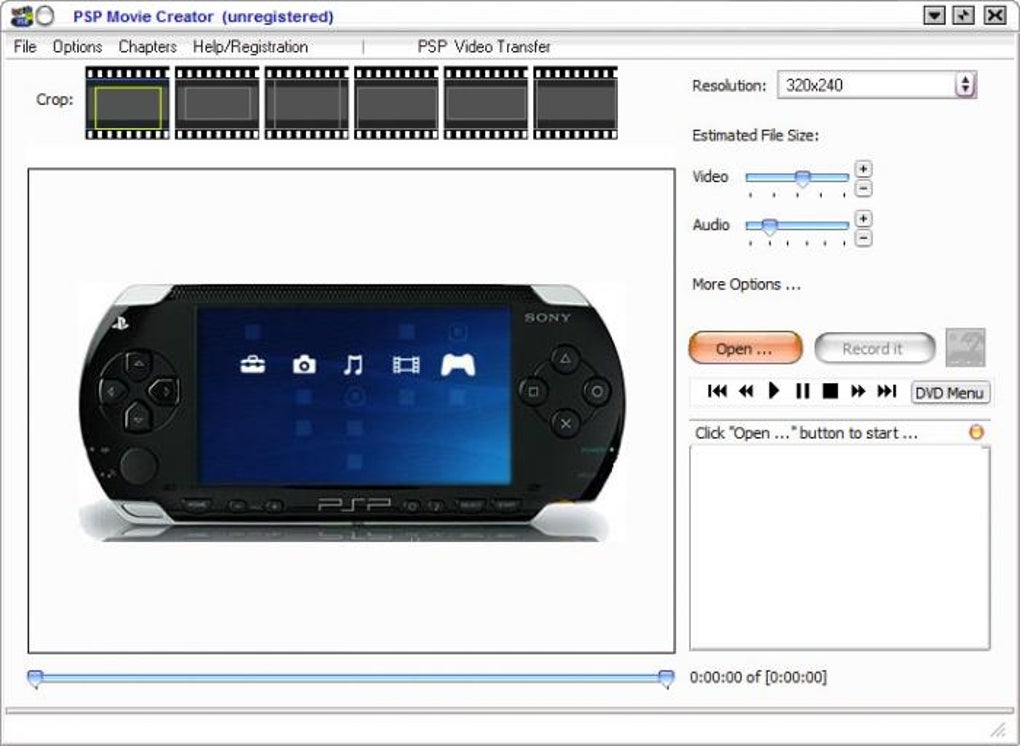Click the rewind playback button
Screen dimensions: 1020x746
746,391
